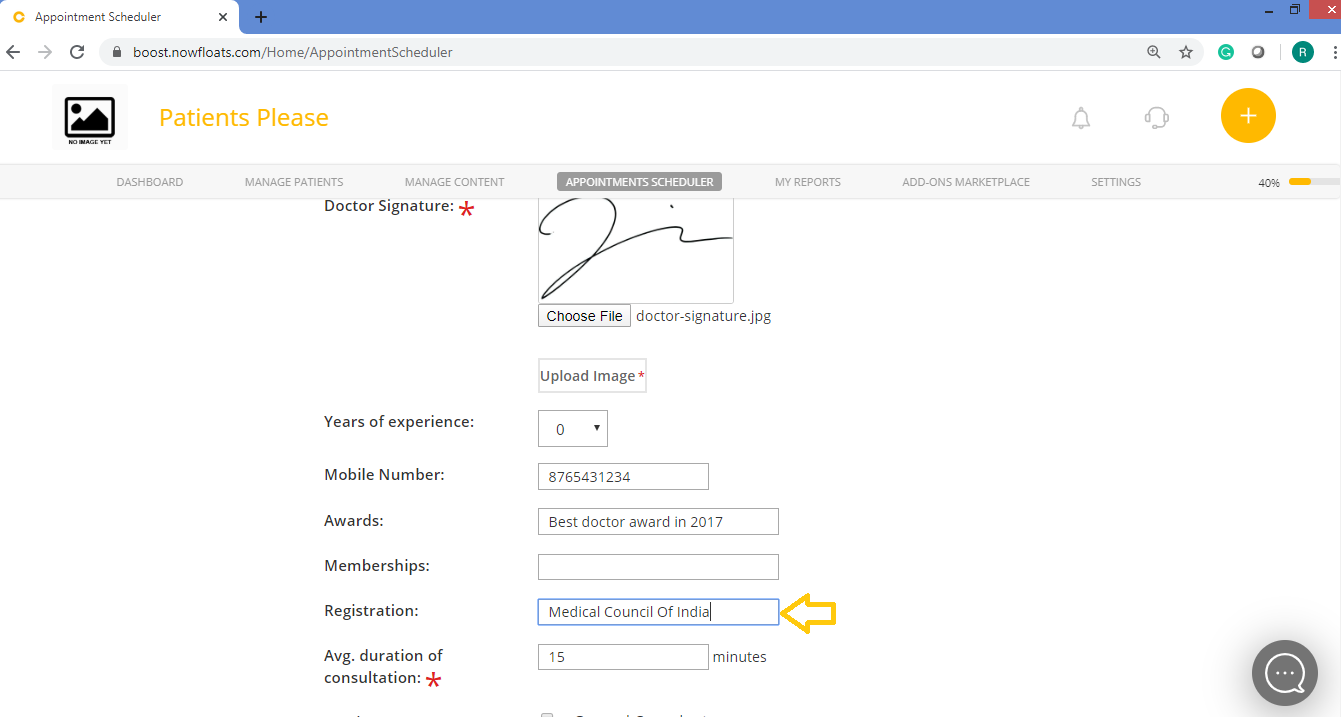Go back using the browser back arrow
Viewport: 1341px width, 717px height.
[12, 51]
